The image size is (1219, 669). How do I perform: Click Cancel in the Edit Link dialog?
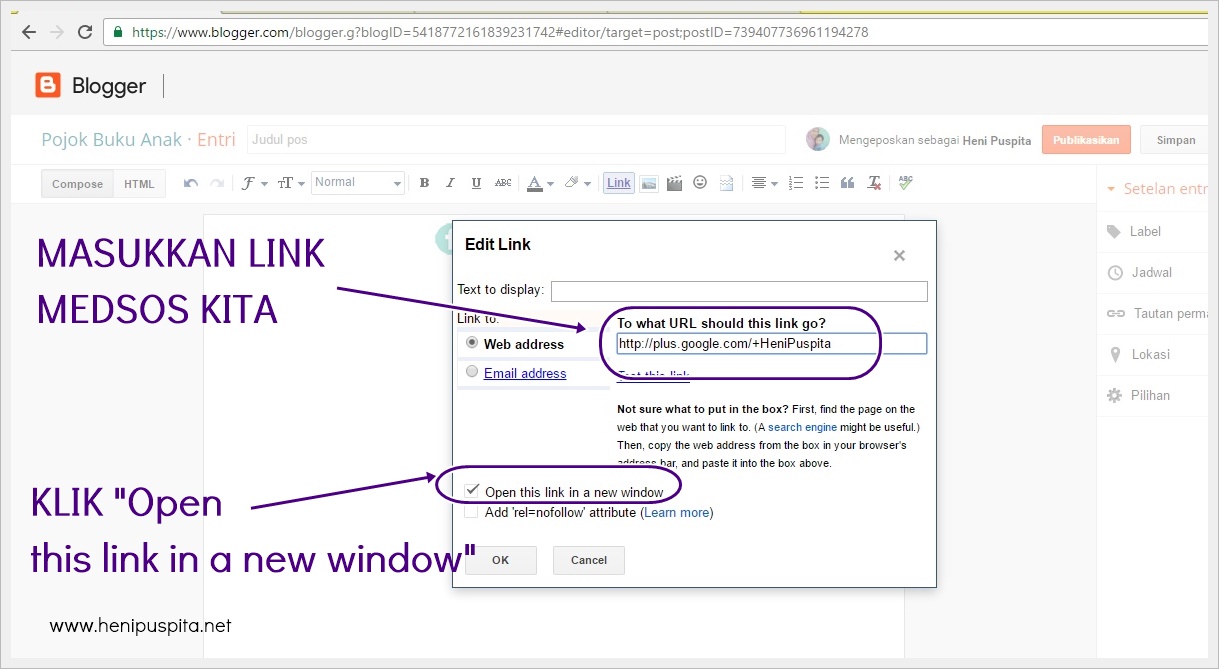589,560
